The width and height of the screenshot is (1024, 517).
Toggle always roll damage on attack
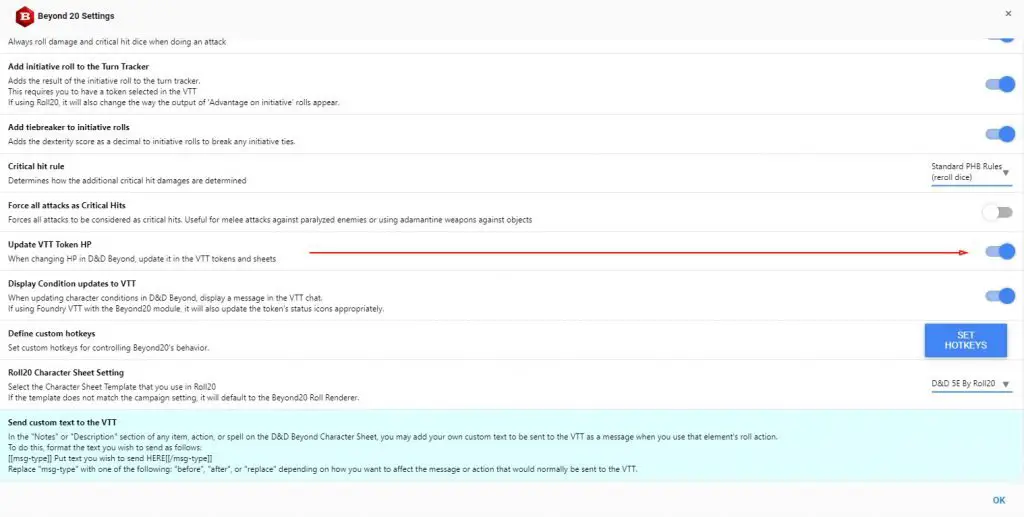[x=1000, y=39]
